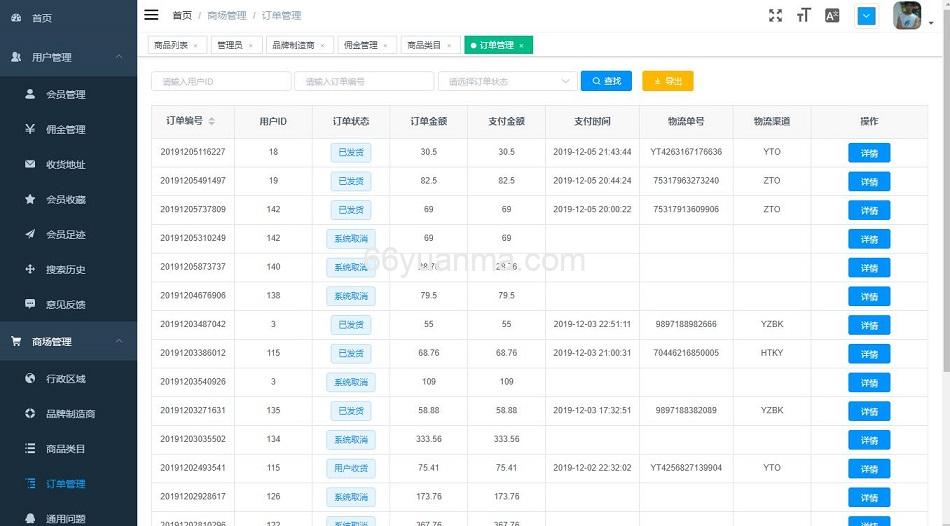Click the 系统取消 tag for order 20191203035502

(351, 439)
